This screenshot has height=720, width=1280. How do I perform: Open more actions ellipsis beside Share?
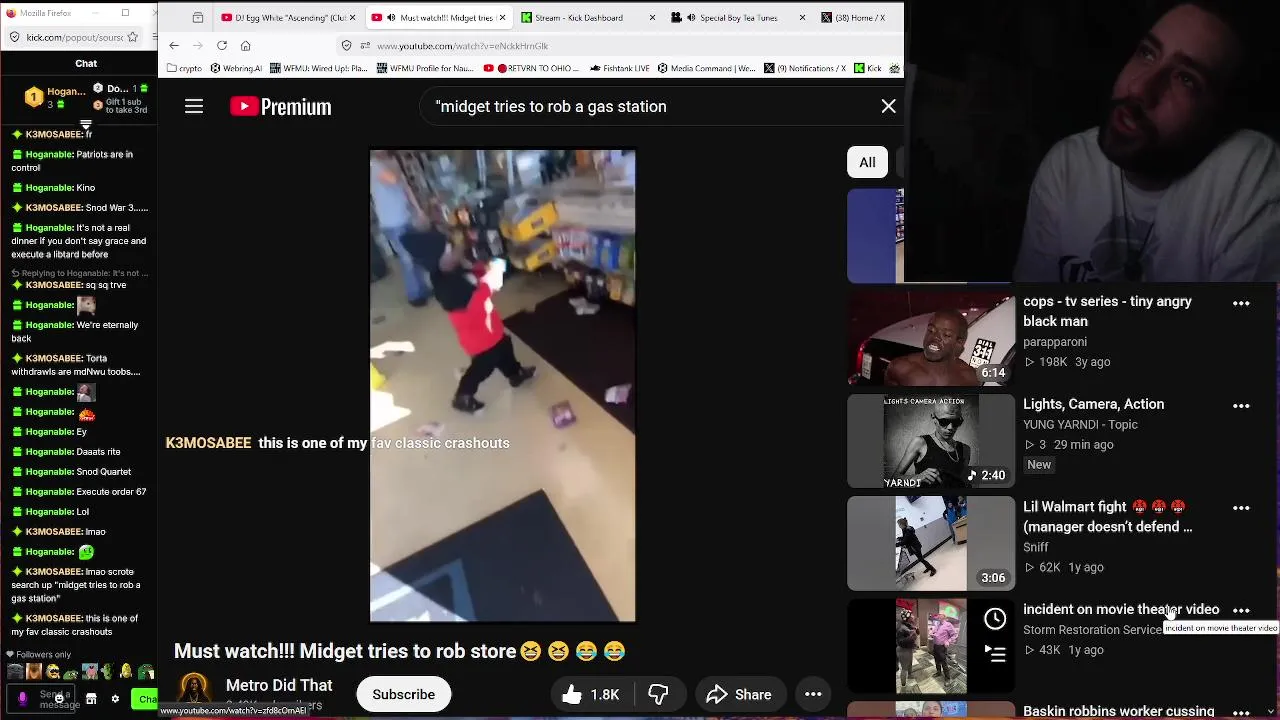coord(813,694)
